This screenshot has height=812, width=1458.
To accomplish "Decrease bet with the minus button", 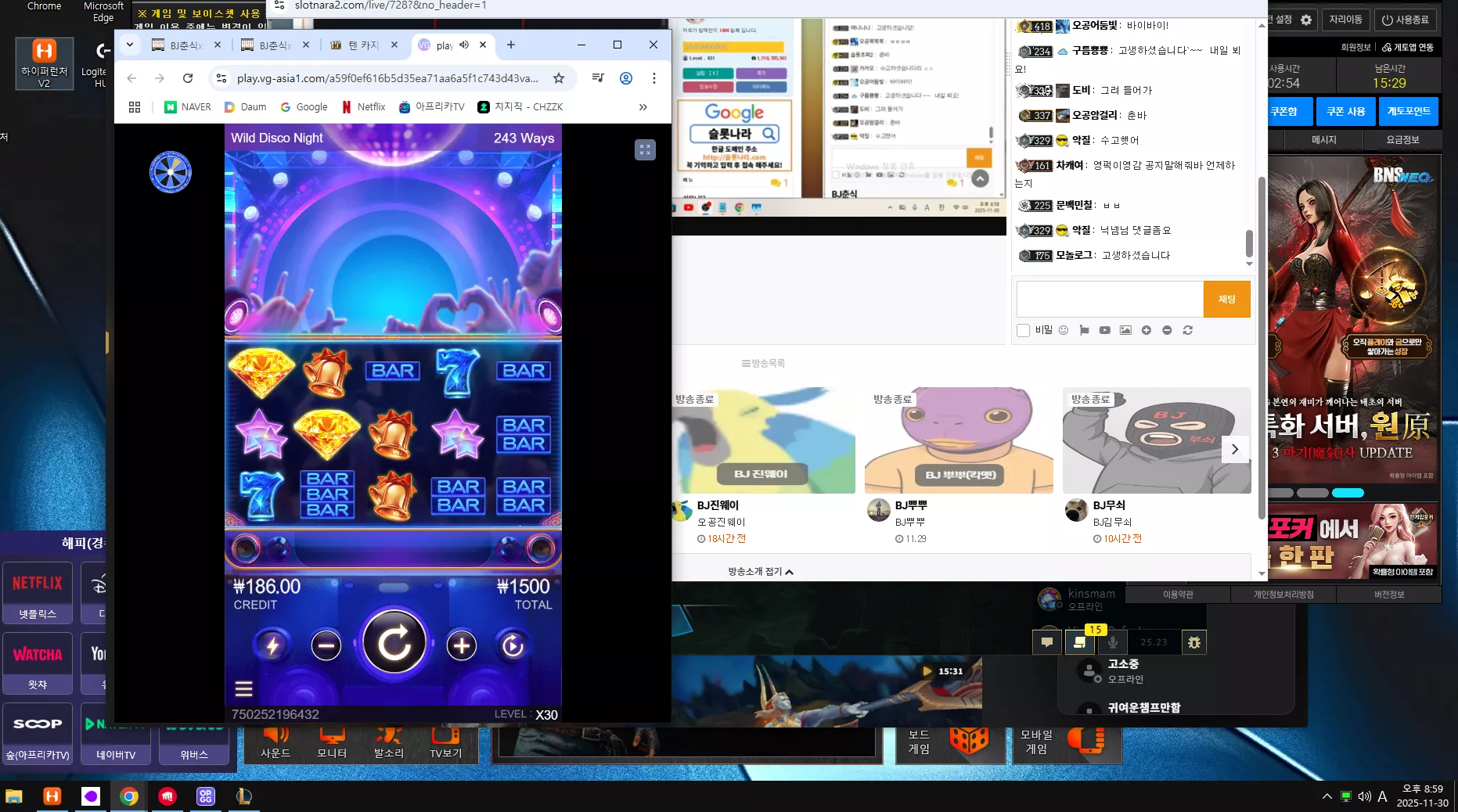I will tap(326, 645).
